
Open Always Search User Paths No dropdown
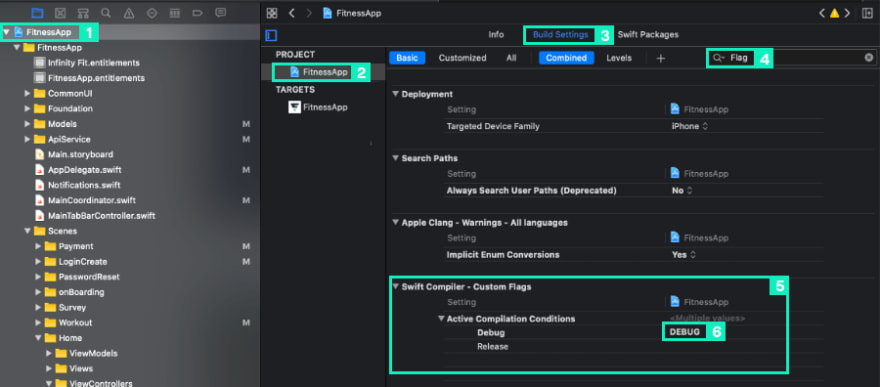pyautogui.click(x=682, y=191)
